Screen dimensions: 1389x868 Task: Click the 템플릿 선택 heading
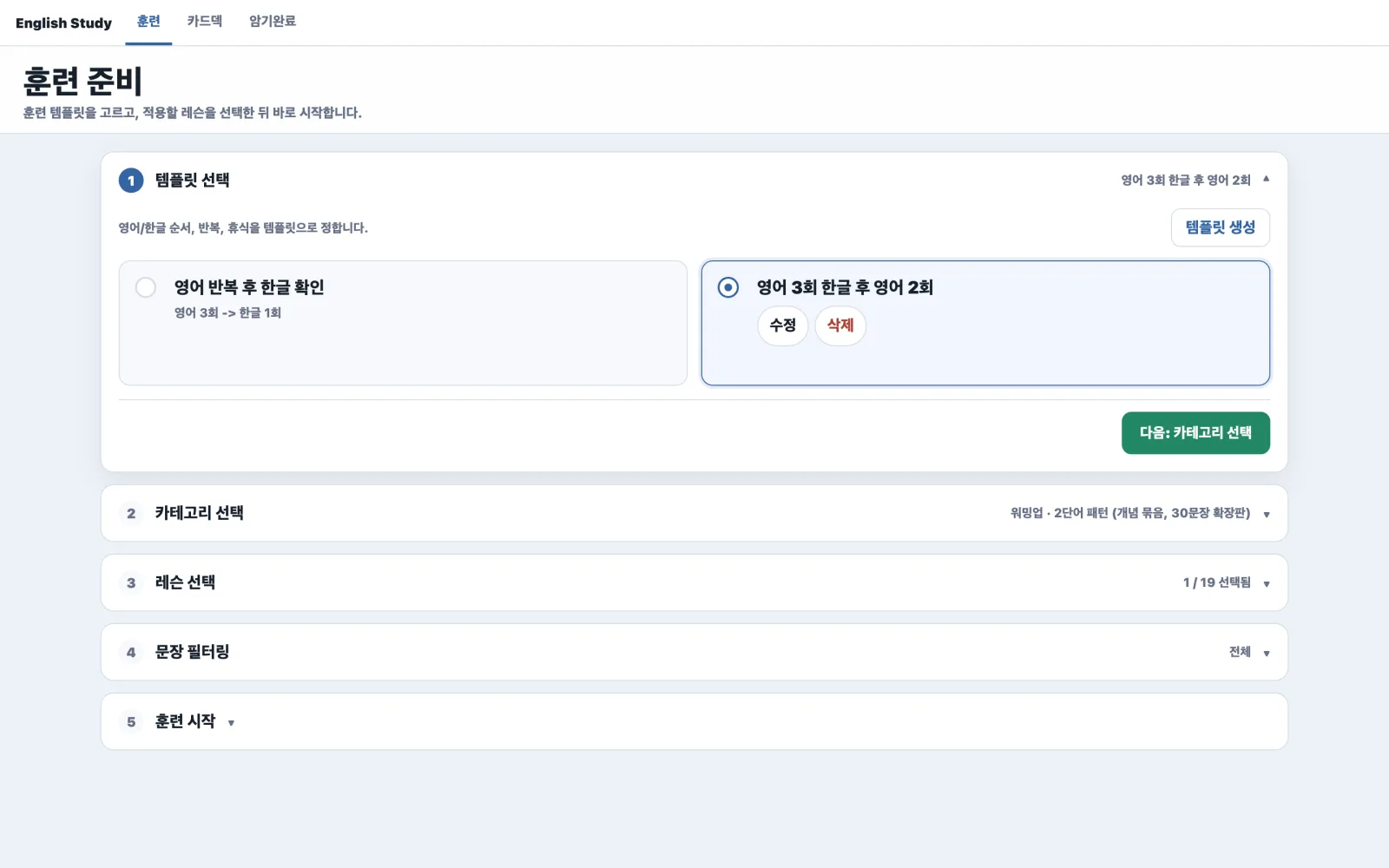(192, 181)
